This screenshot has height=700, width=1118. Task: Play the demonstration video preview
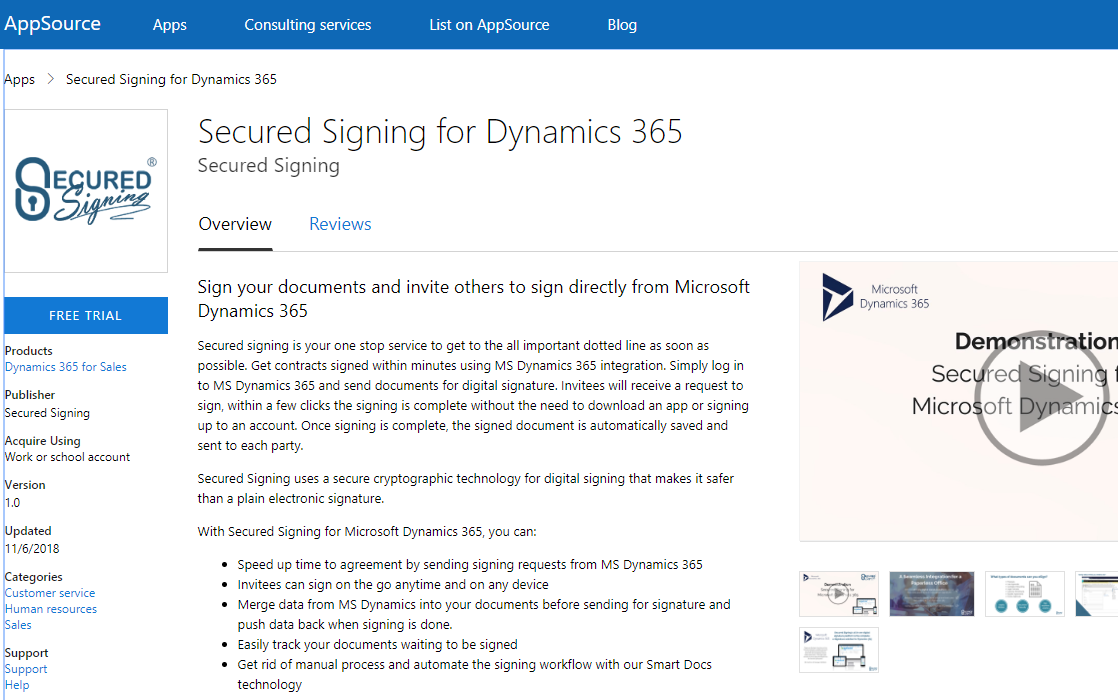[1040, 398]
